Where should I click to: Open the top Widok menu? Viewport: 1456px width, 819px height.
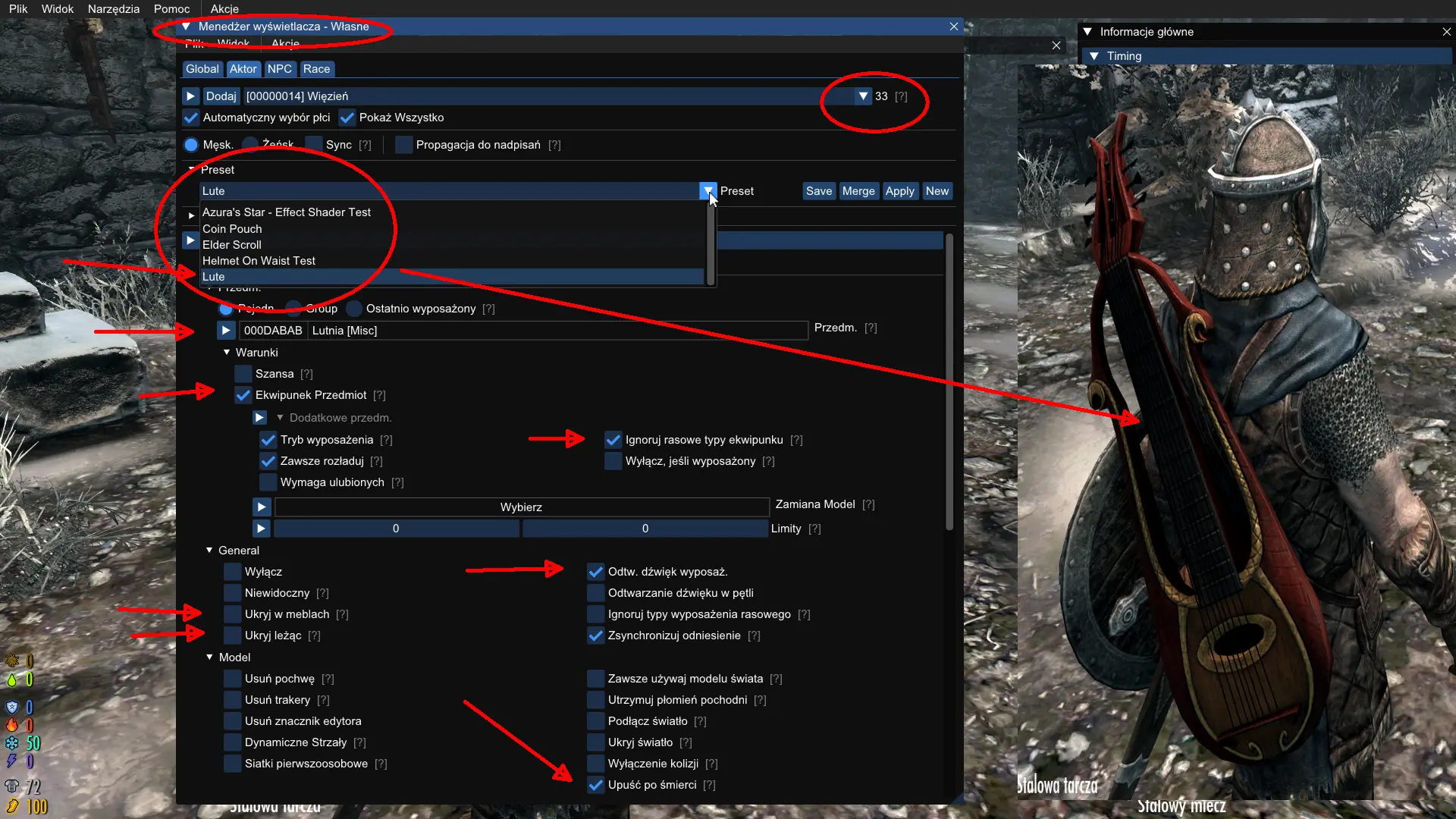(58, 9)
